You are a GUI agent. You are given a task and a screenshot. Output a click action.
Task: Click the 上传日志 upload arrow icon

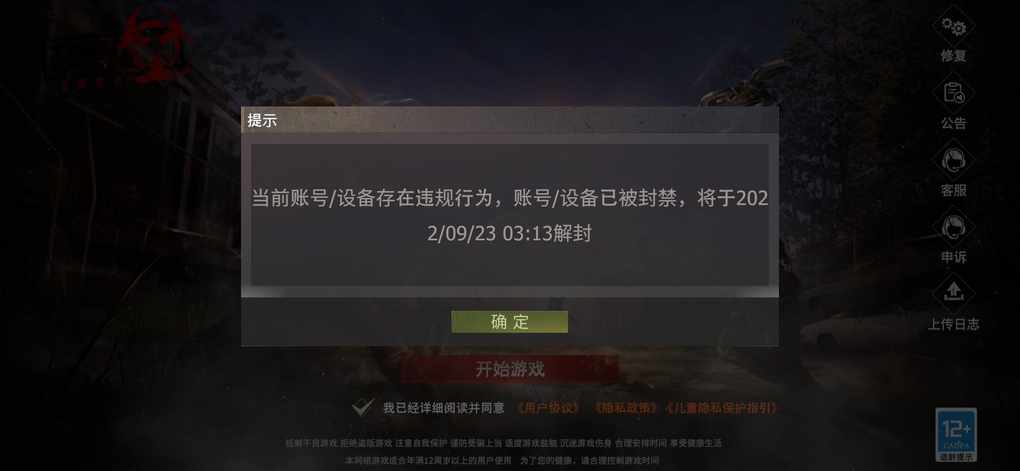coord(954,293)
